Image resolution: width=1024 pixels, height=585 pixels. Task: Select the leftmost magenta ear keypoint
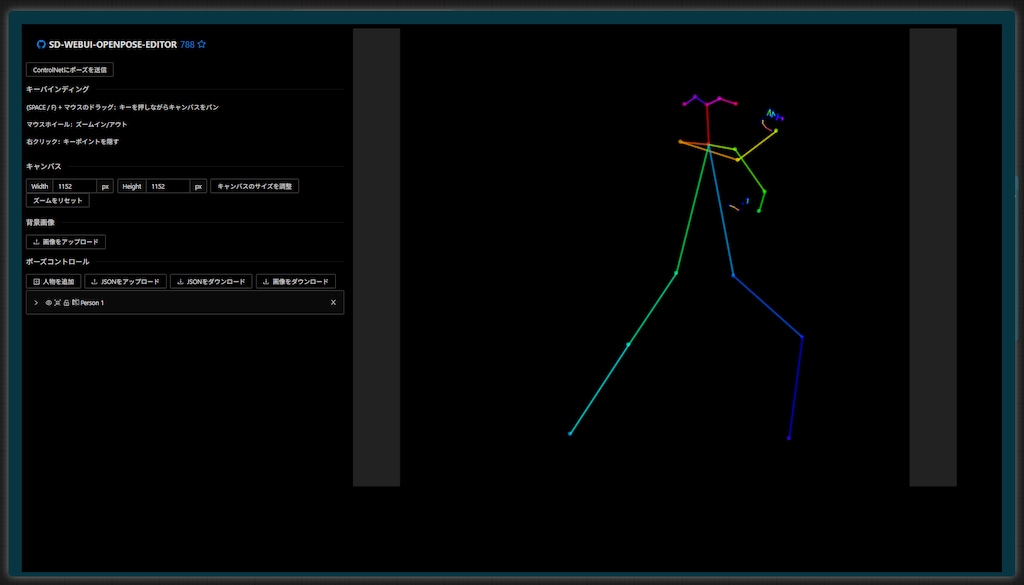(x=684, y=104)
